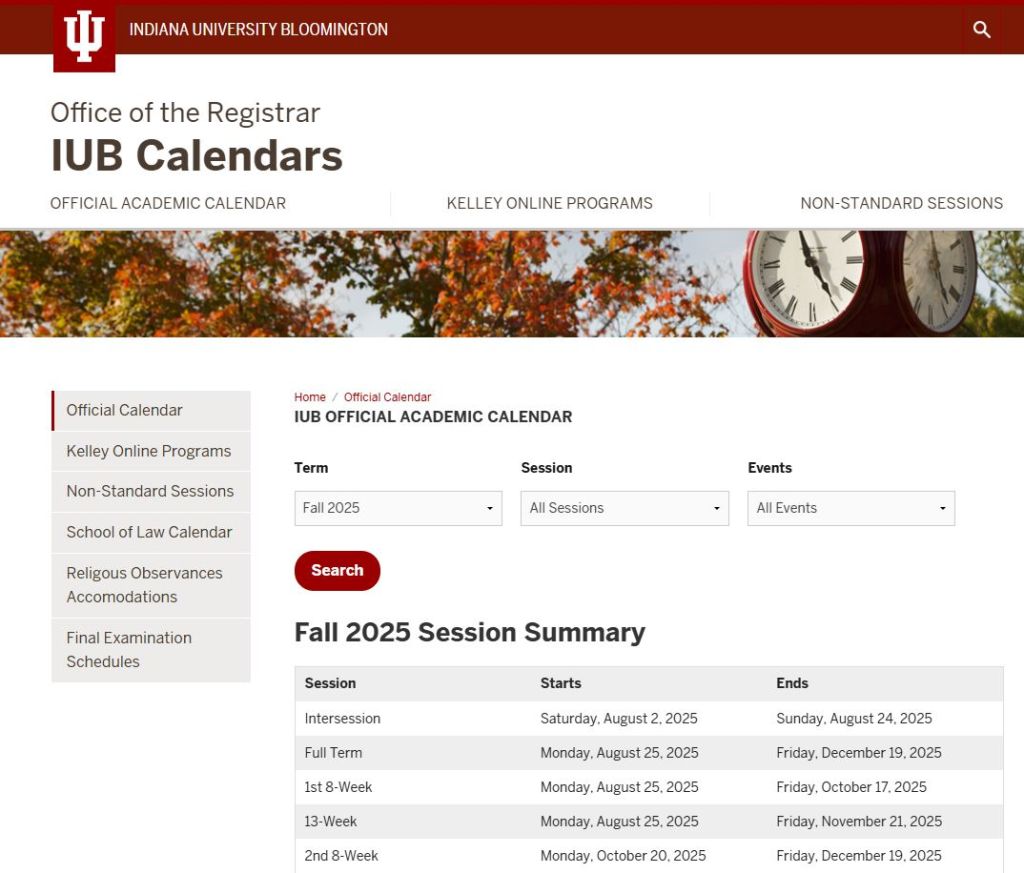1024x873 pixels.
Task: Open Kelley Online Programs sidebar item
Action: pos(149,451)
